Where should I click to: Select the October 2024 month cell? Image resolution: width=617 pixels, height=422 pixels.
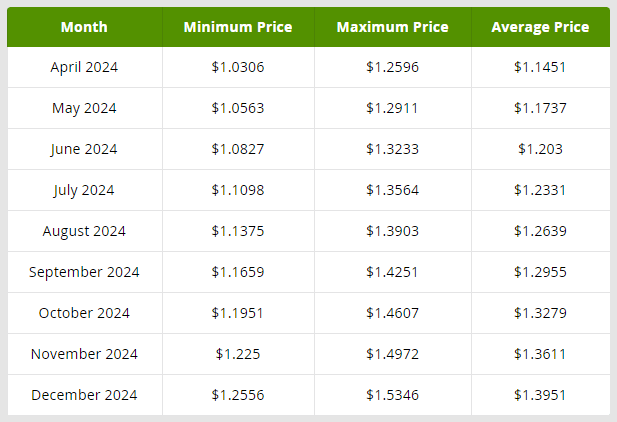84,313
